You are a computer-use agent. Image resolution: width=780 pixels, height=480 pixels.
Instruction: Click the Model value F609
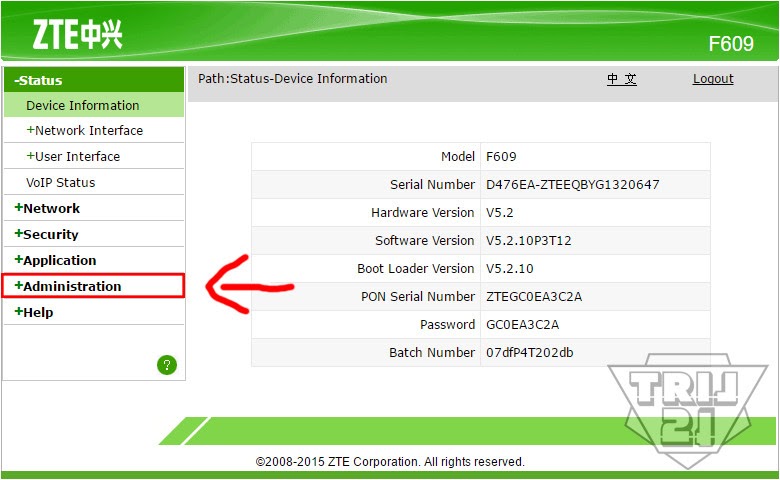pos(501,157)
